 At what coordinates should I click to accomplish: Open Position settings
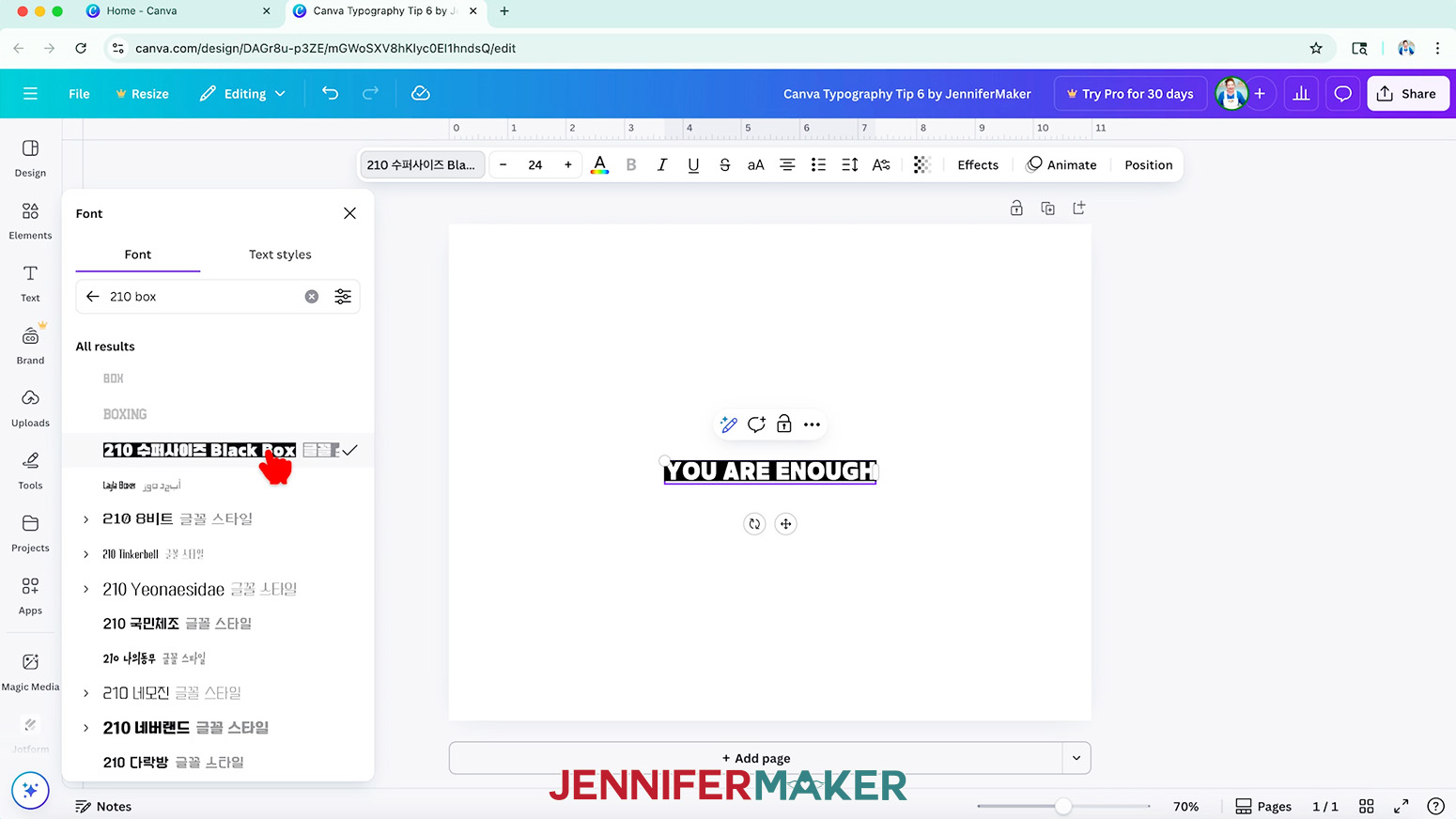(x=1148, y=164)
